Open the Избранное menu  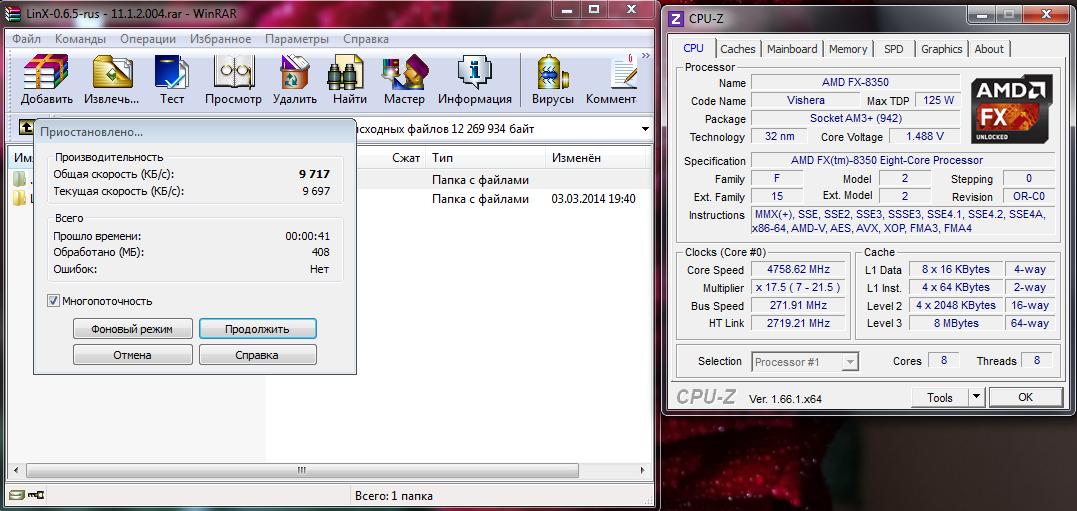click(220, 39)
